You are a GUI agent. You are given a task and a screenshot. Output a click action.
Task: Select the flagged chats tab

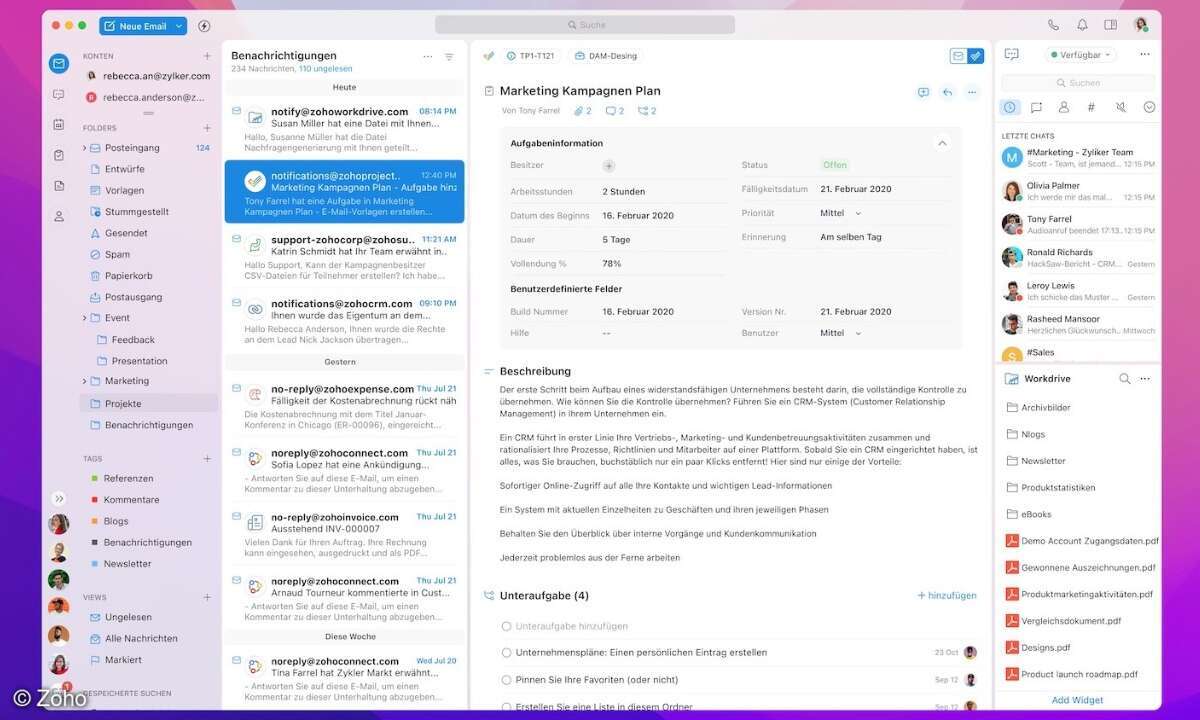tap(1037, 107)
